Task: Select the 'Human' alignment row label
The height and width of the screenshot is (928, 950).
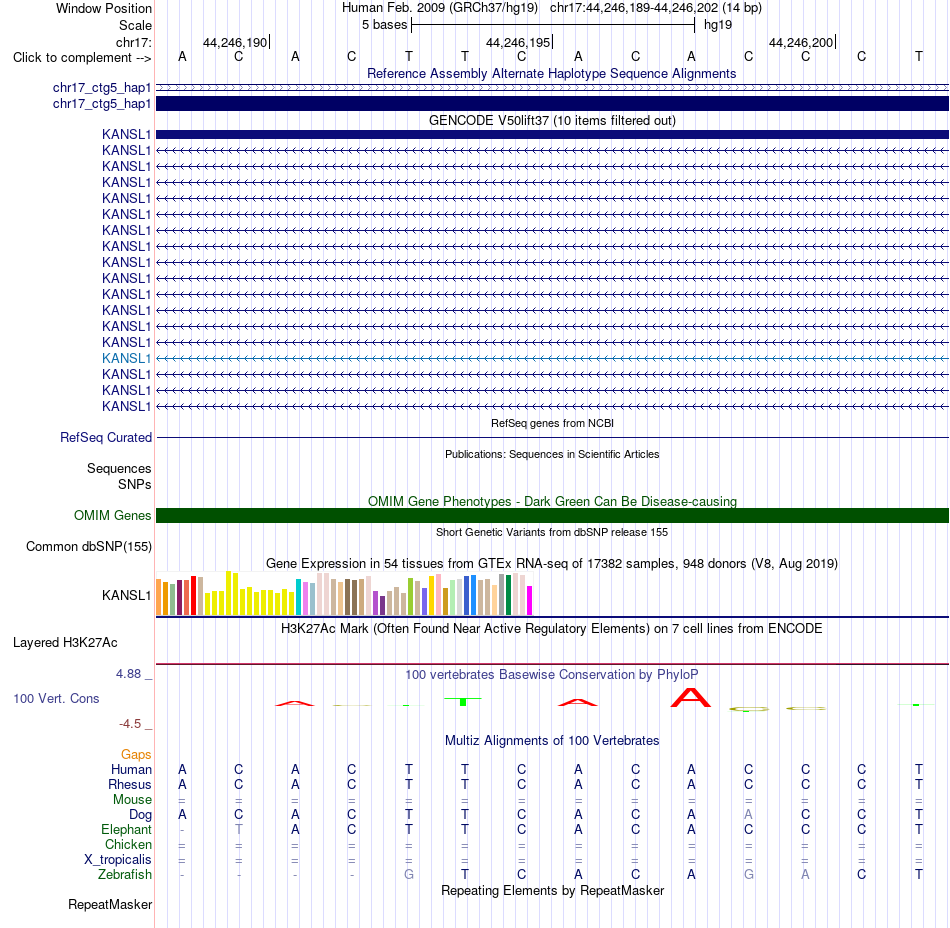Action: click(131, 769)
